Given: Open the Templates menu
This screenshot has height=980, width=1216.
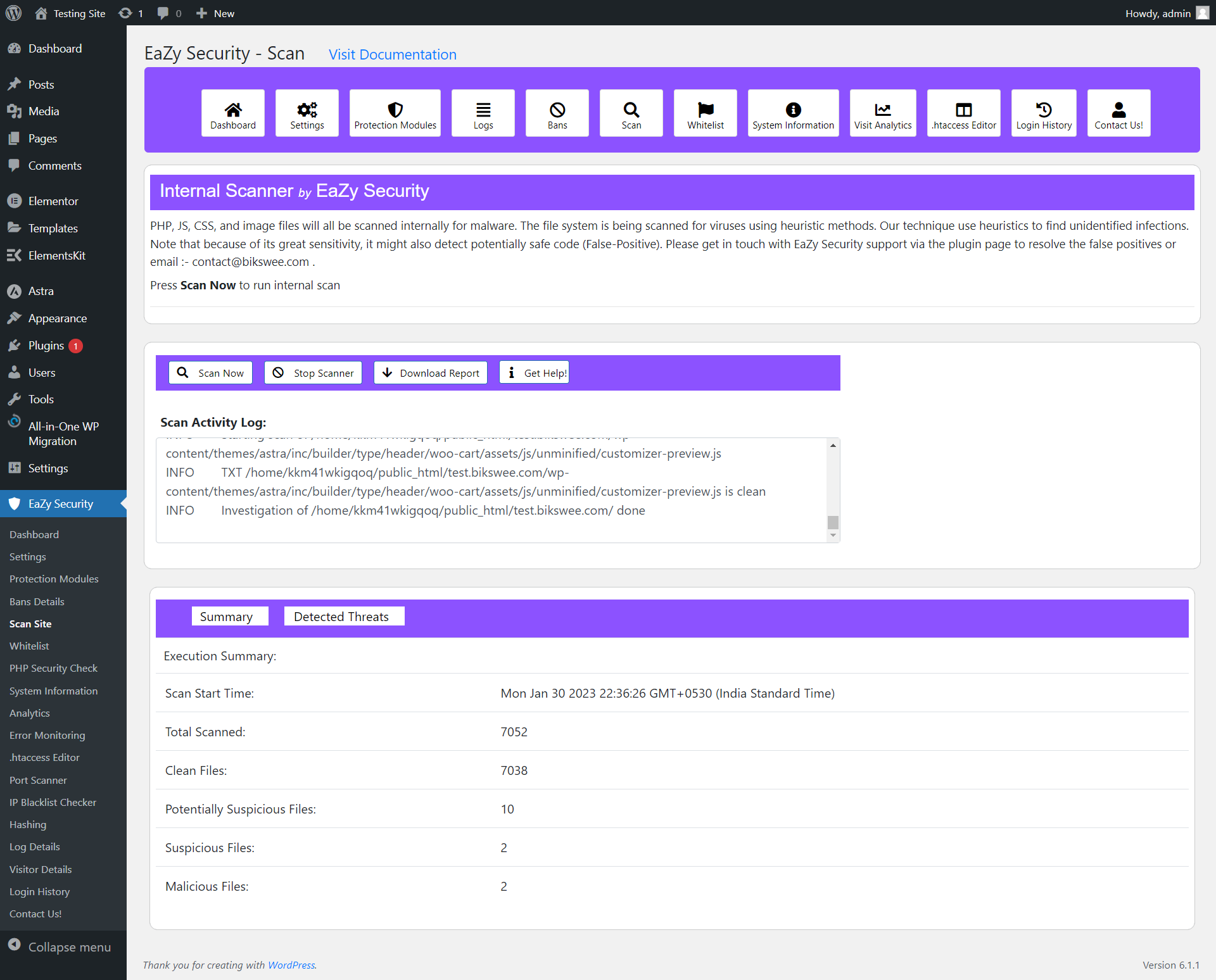Looking at the screenshot, I should (63, 228).
